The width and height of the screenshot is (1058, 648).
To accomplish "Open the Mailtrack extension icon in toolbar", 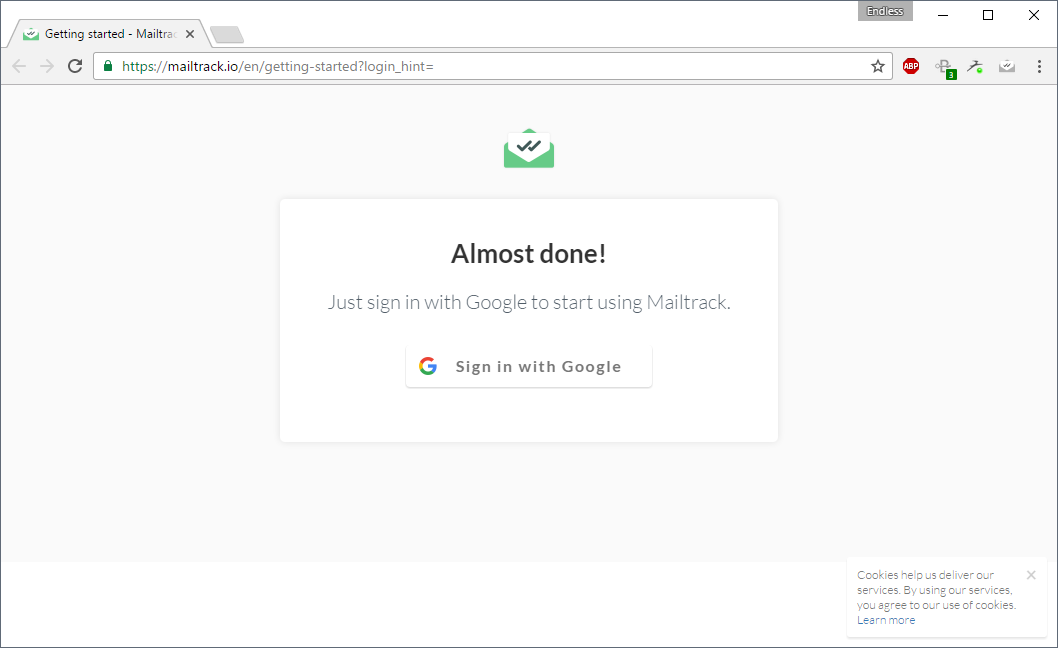I will 1007,66.
